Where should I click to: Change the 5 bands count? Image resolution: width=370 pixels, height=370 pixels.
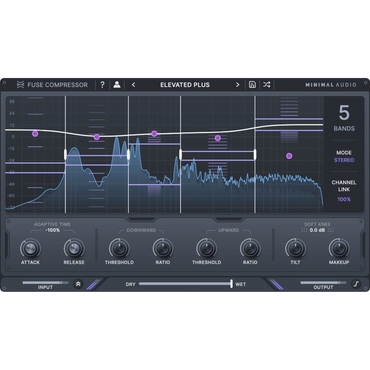[344, 113]
